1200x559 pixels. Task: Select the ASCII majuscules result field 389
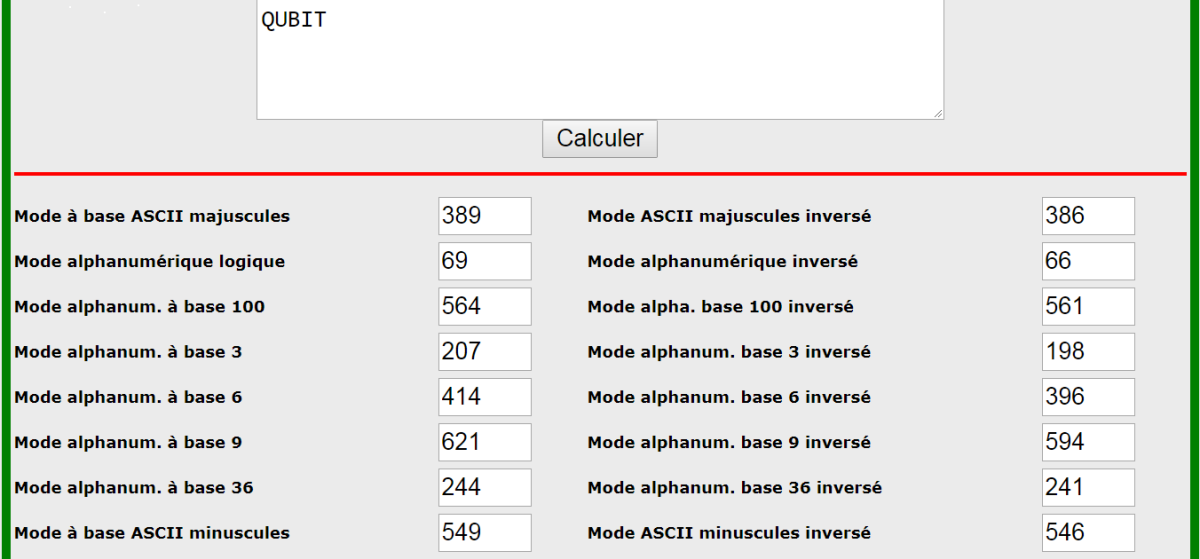(484, 216)
